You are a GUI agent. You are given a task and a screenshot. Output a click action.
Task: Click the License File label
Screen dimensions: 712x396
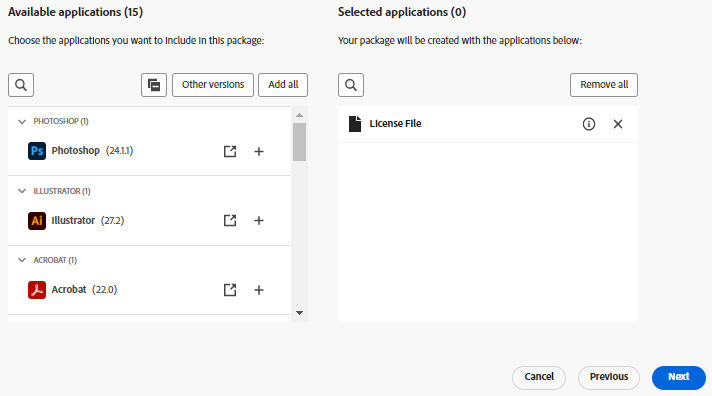point(395,124)
